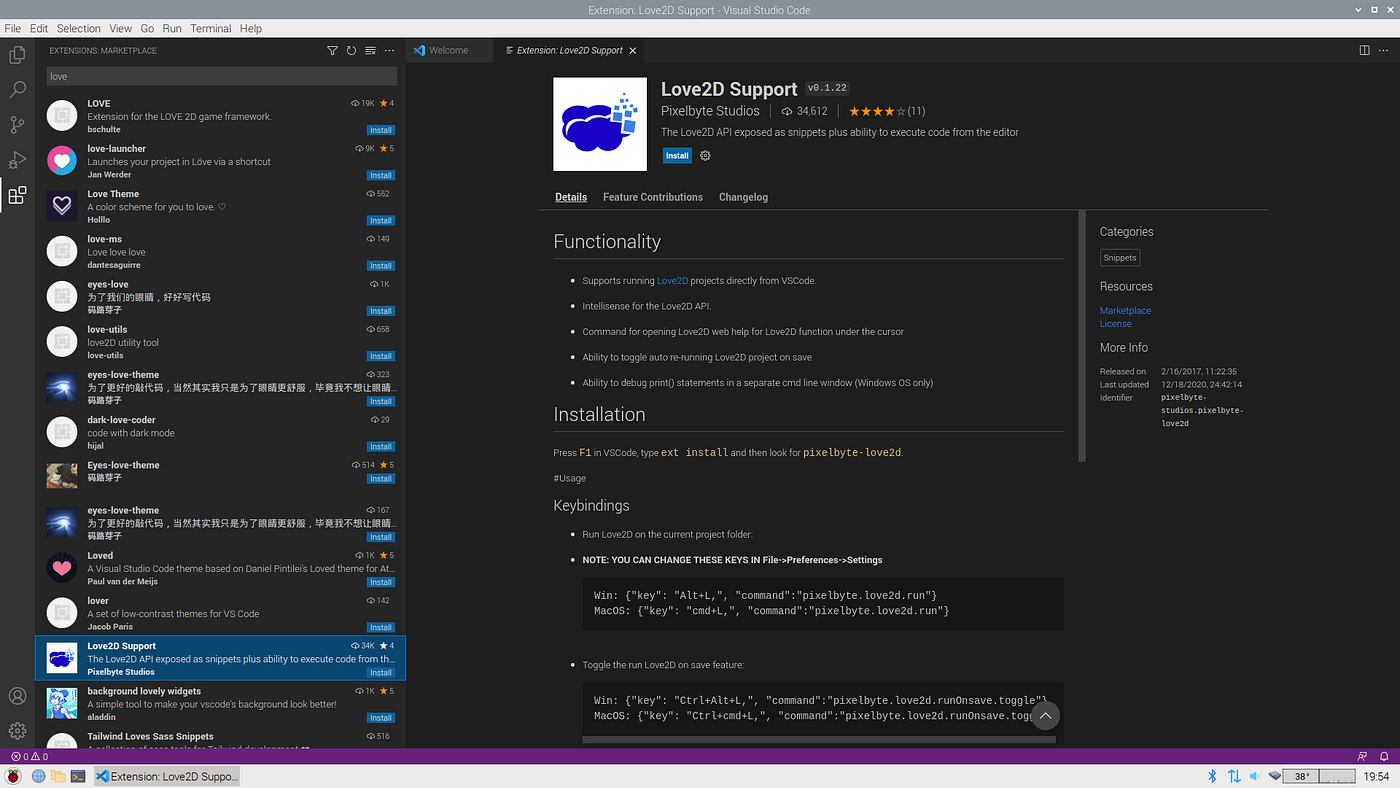Click the extension search box containing 'love'
The width and height of the screenshot is (1400, 788).
220,75
